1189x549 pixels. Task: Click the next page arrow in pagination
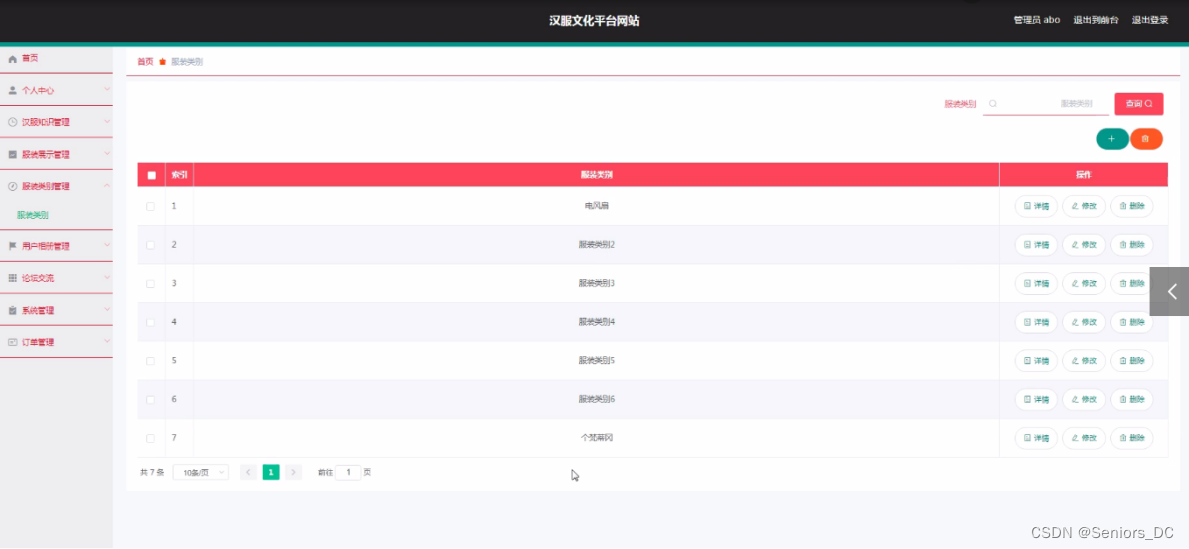click(x=293, y=472)
